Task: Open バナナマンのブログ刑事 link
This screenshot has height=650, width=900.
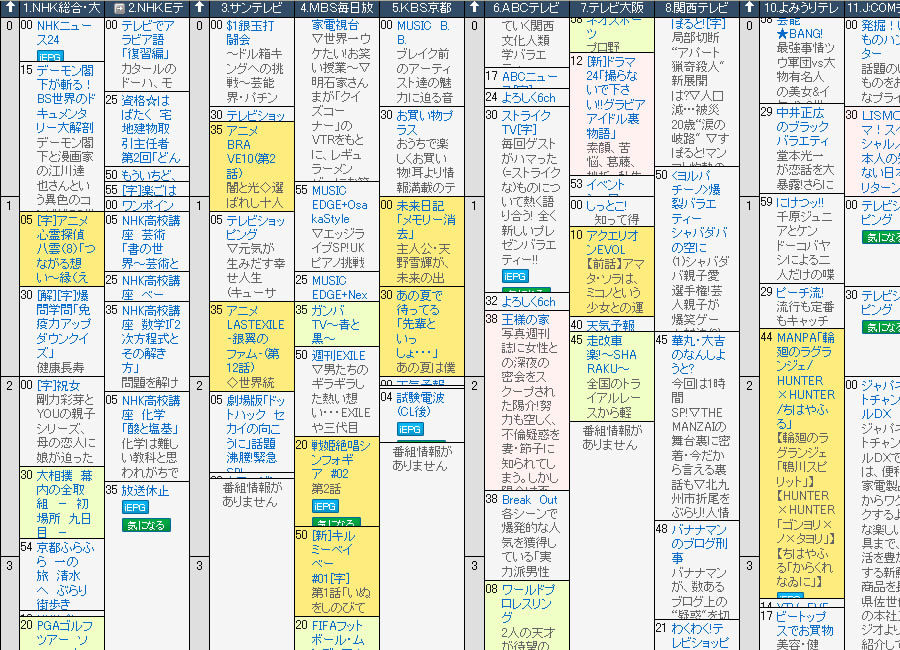Action: (x=699, y=543)
